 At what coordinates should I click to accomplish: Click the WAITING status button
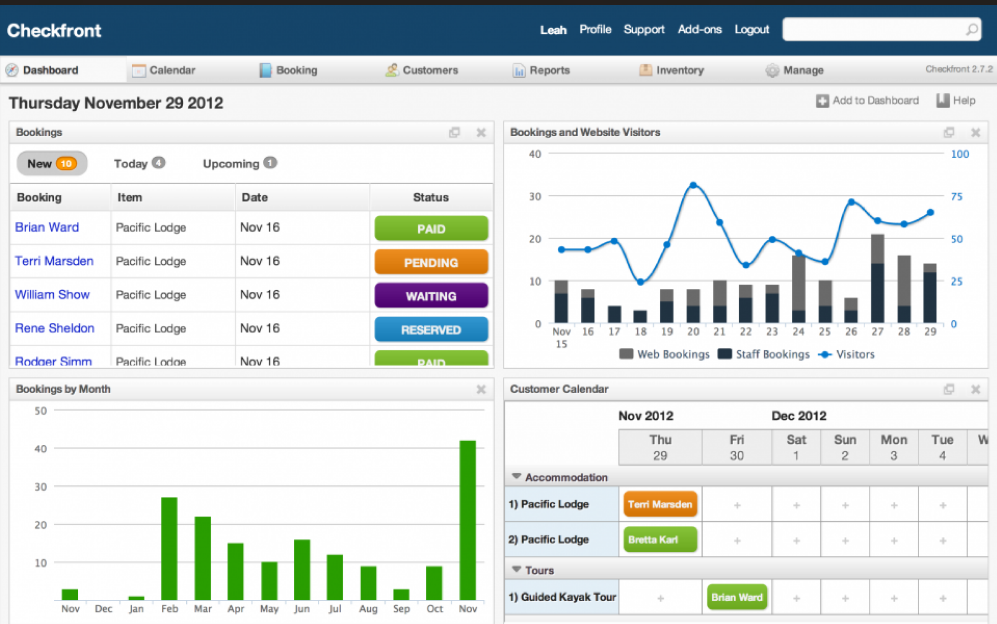431,296
